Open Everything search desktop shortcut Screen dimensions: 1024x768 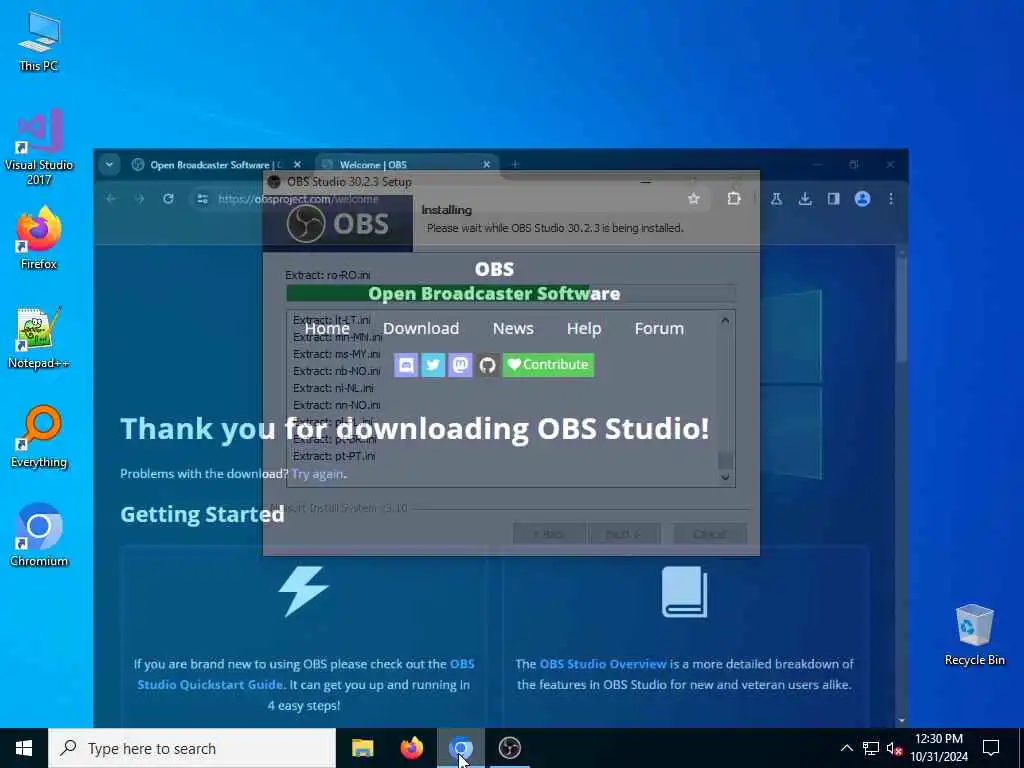[x=39, y=437]
